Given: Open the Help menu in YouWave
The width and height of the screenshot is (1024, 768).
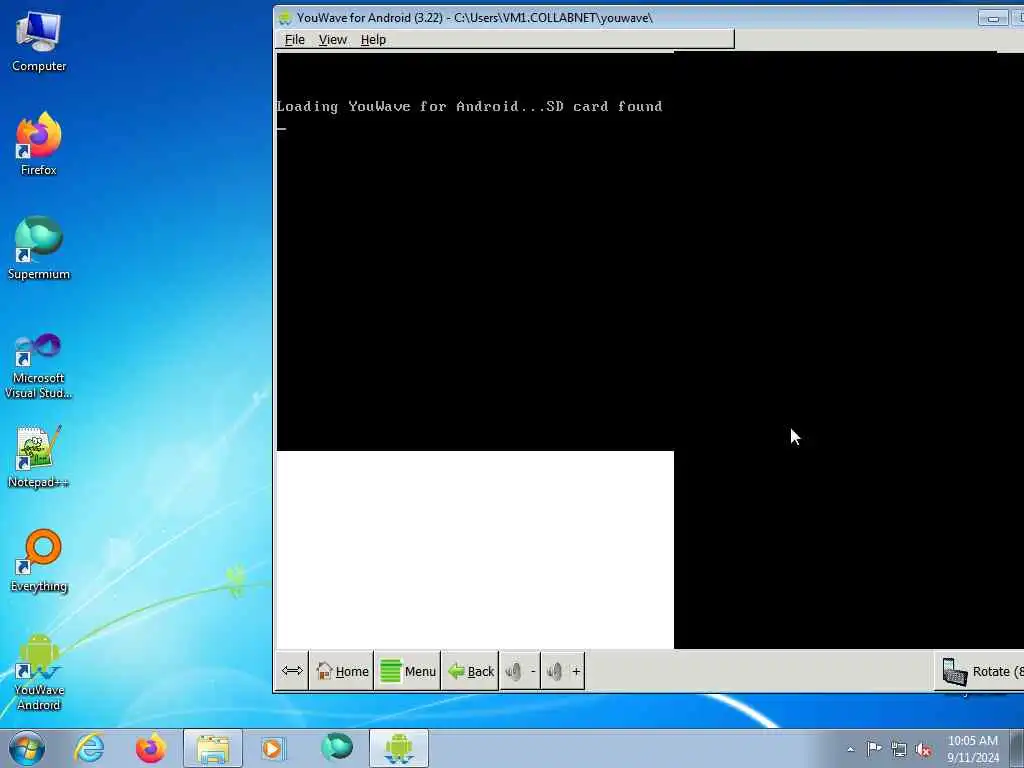Looking at the screenshot, I should tap(373, 40).
